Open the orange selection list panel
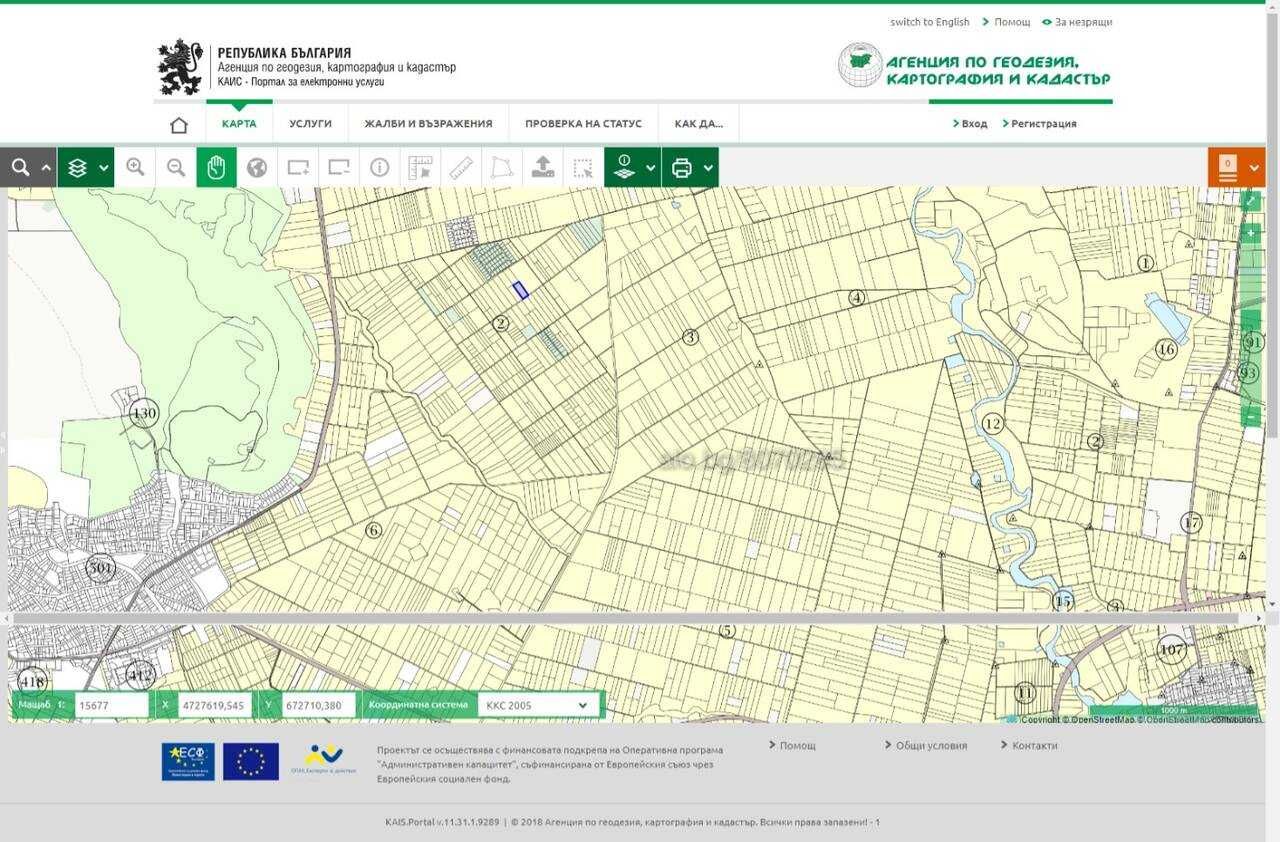 click(x=1228, y=168)
